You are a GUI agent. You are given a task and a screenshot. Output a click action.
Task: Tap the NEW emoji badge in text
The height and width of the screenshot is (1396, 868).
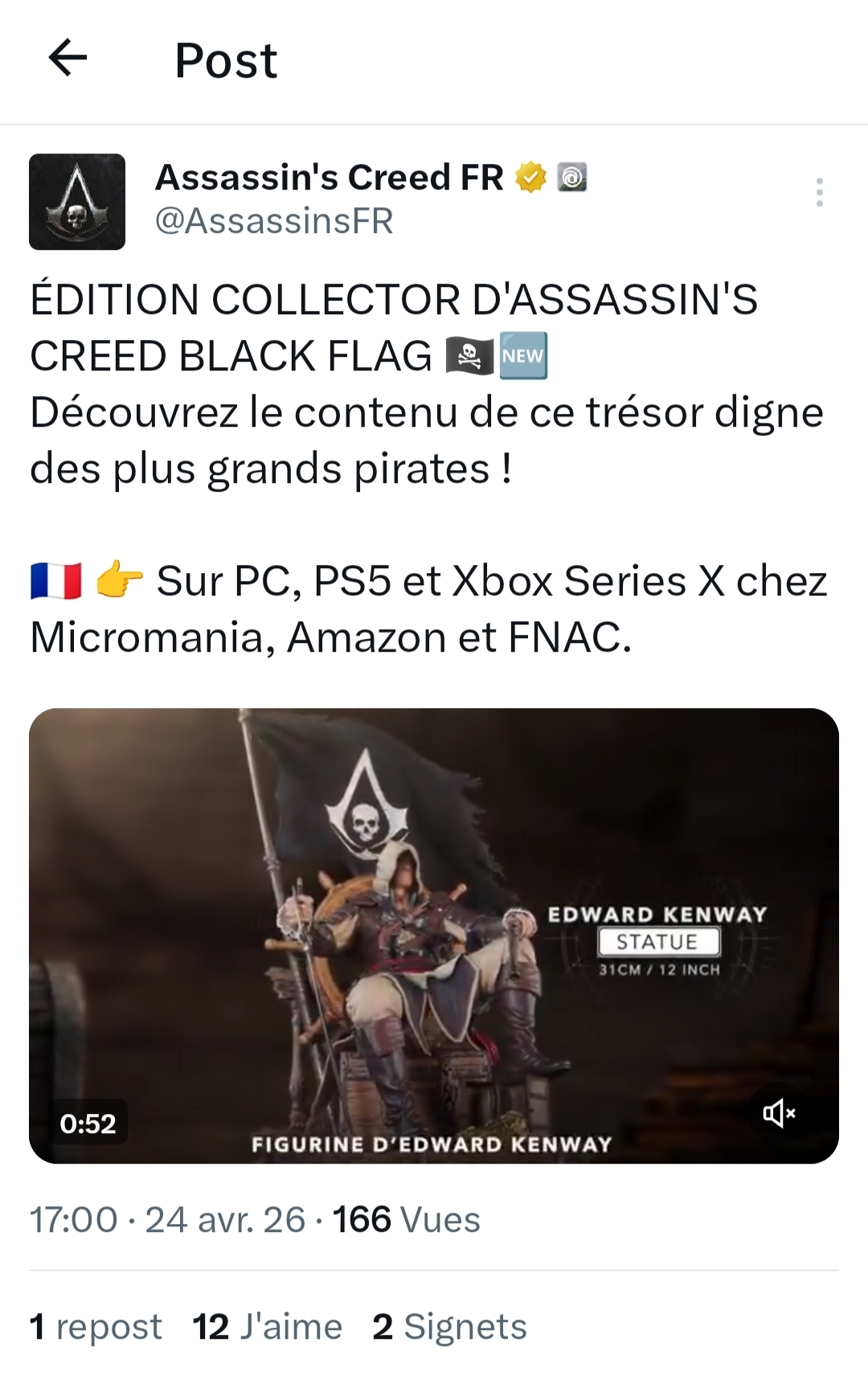coord(523,355)
